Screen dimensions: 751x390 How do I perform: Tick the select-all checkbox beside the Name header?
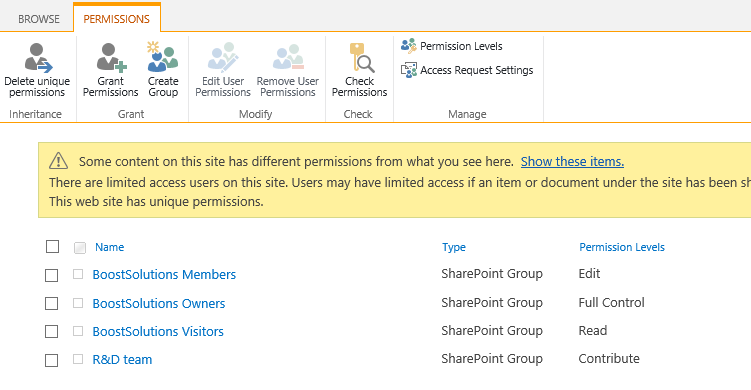pos(53,246)
